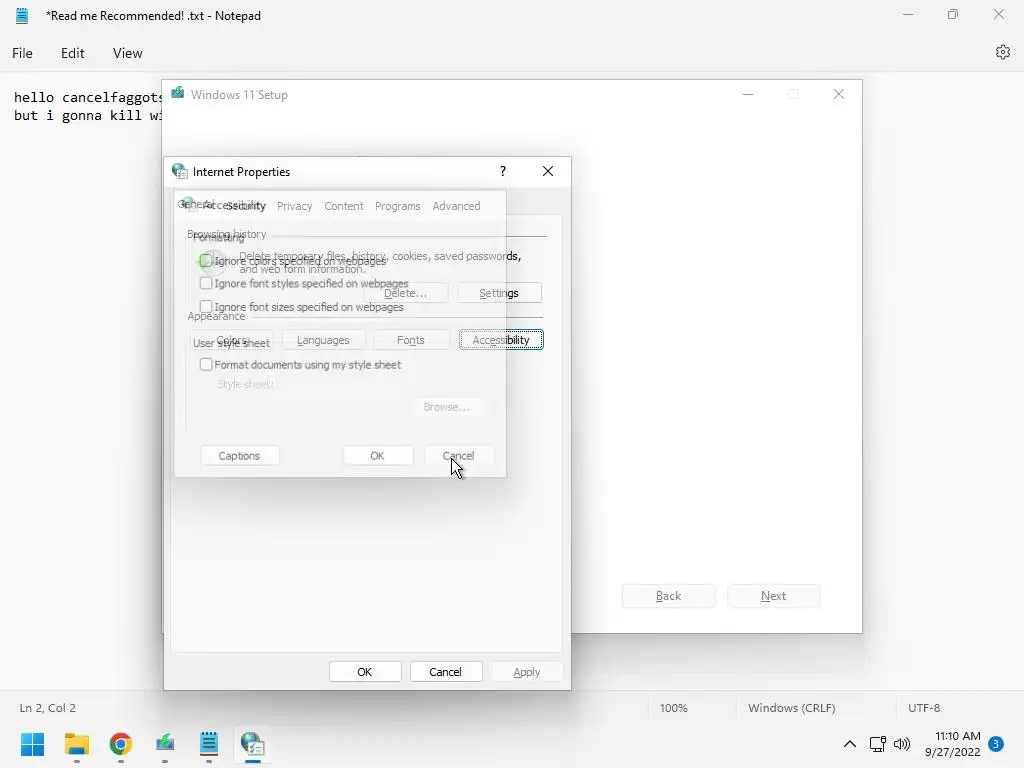The width and height of the screenshot is (1024, 768).
Task: Check Ignore colors specified on webpages
Action: (x=206, y=261)
